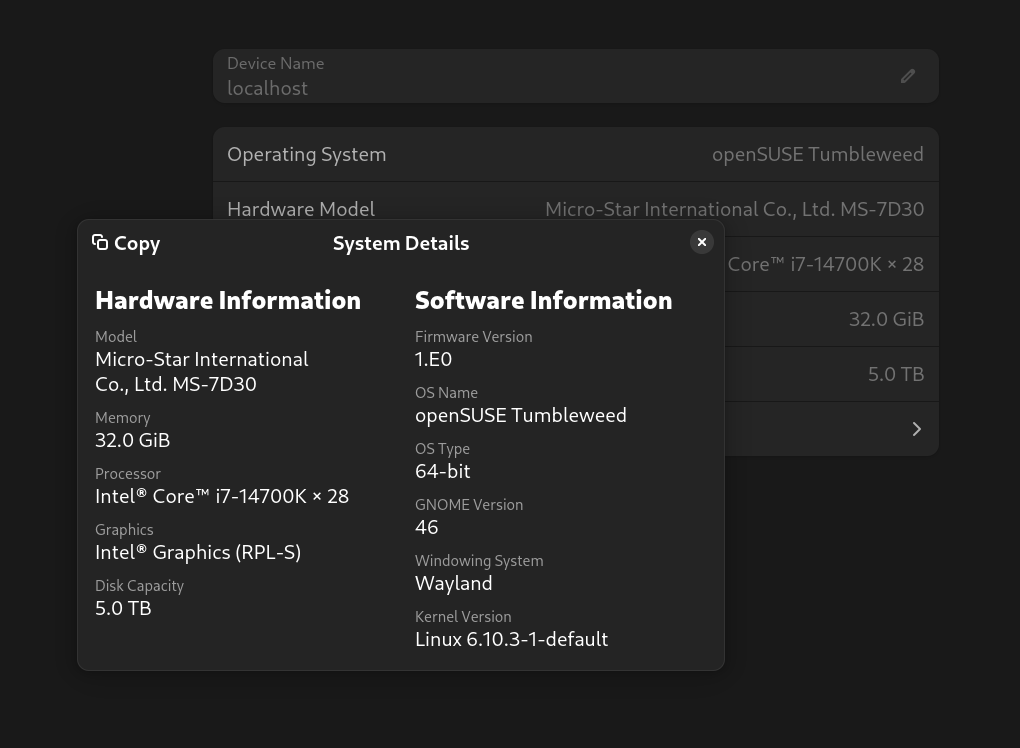Click the Software Information heading
The image size is (1020, 748).
[543, 300]
